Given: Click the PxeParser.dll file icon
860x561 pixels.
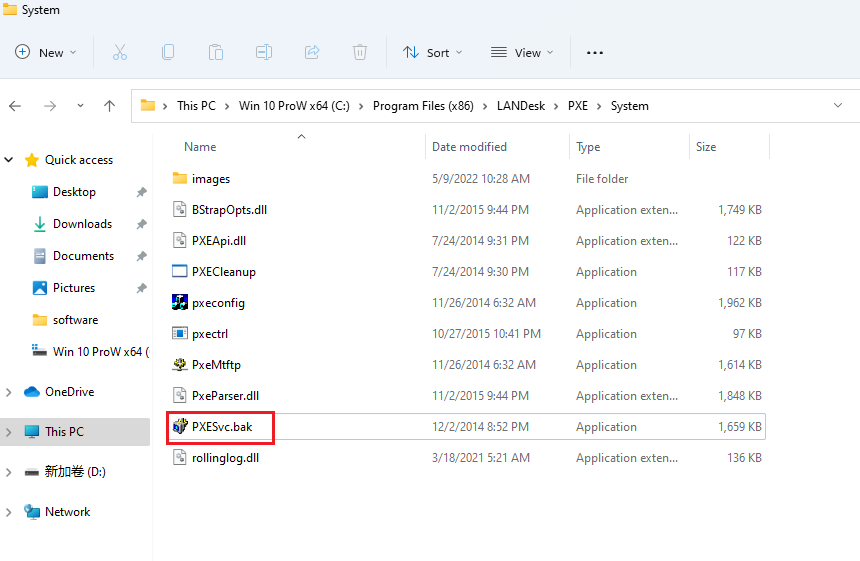Looking at the screenshot, I should (x=180, y=395).
